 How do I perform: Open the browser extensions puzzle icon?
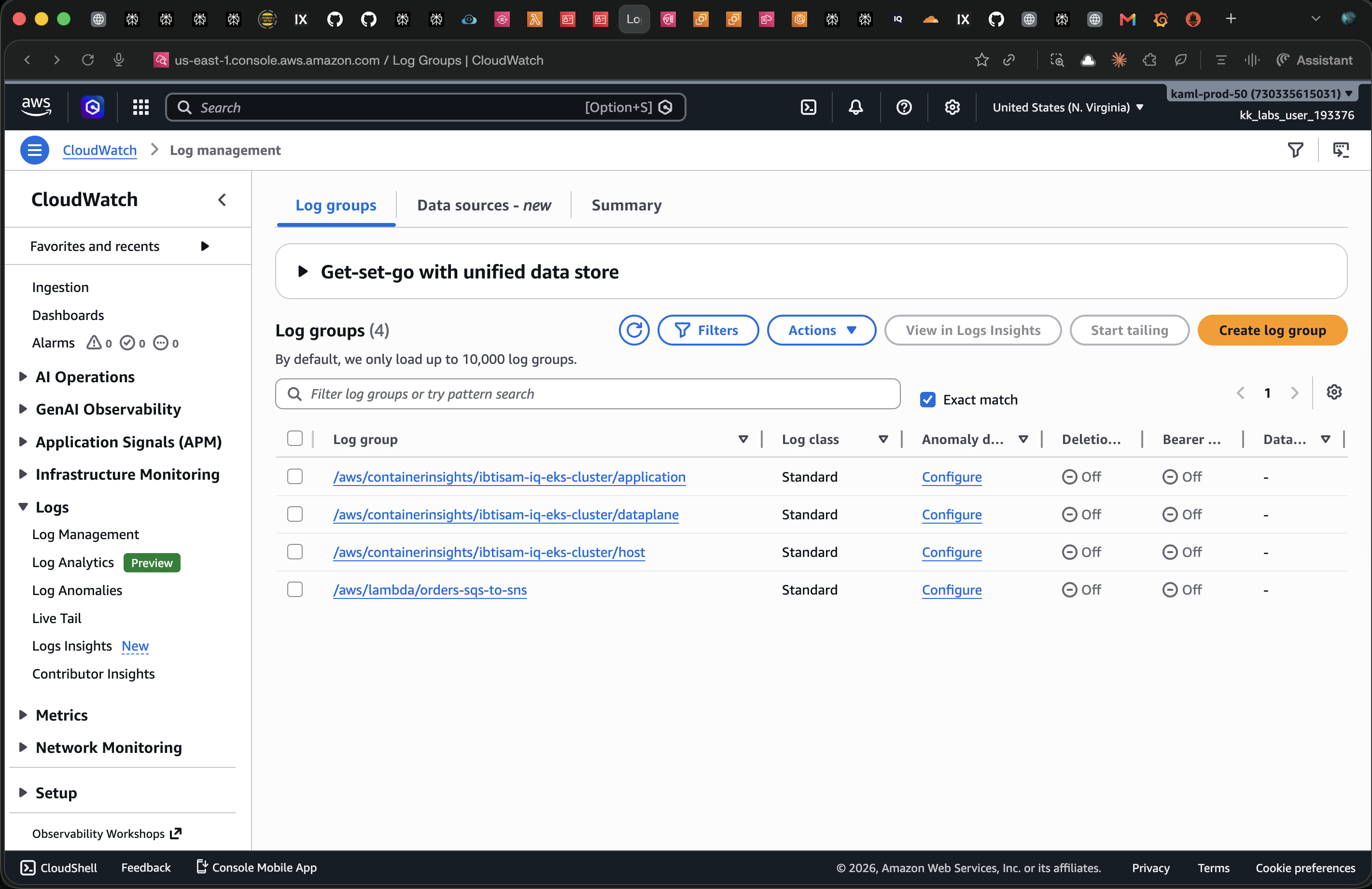coord(1149,60)
